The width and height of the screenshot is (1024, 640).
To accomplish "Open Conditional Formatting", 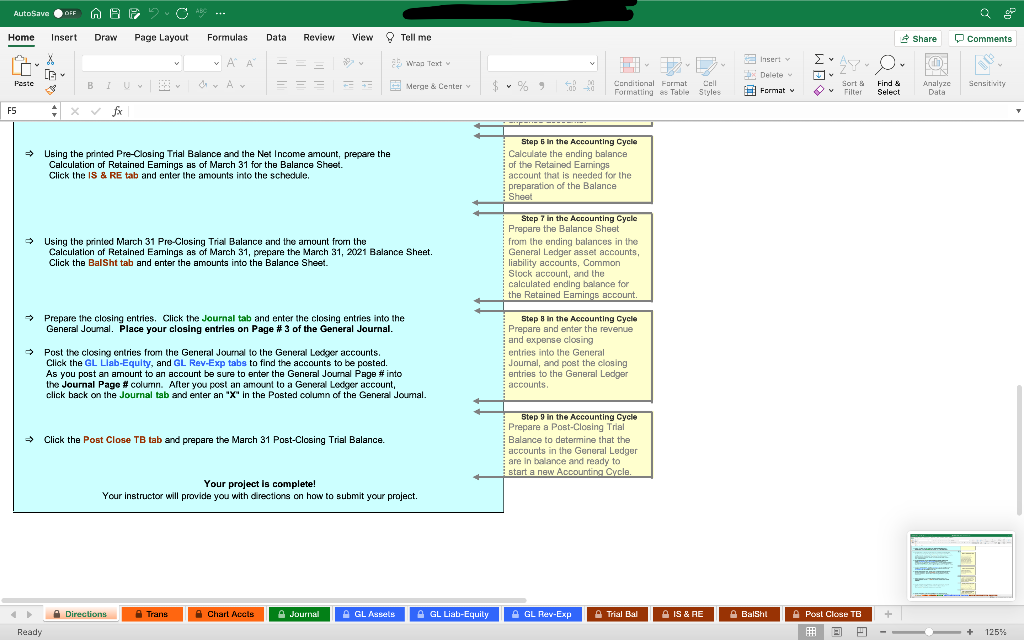I will click(x=633, y=76).
